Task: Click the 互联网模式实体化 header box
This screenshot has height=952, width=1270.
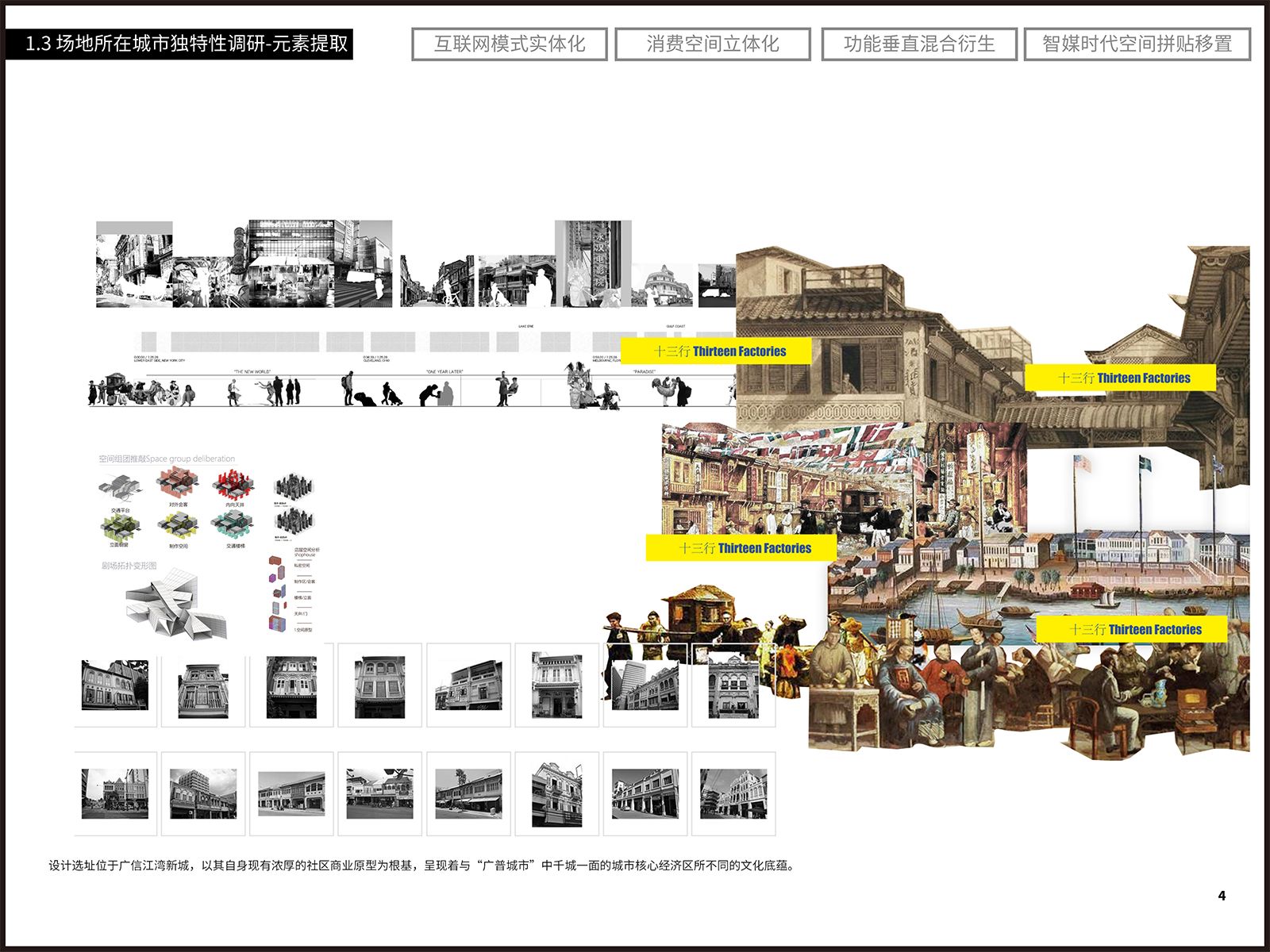Action: tap(510, 44)
